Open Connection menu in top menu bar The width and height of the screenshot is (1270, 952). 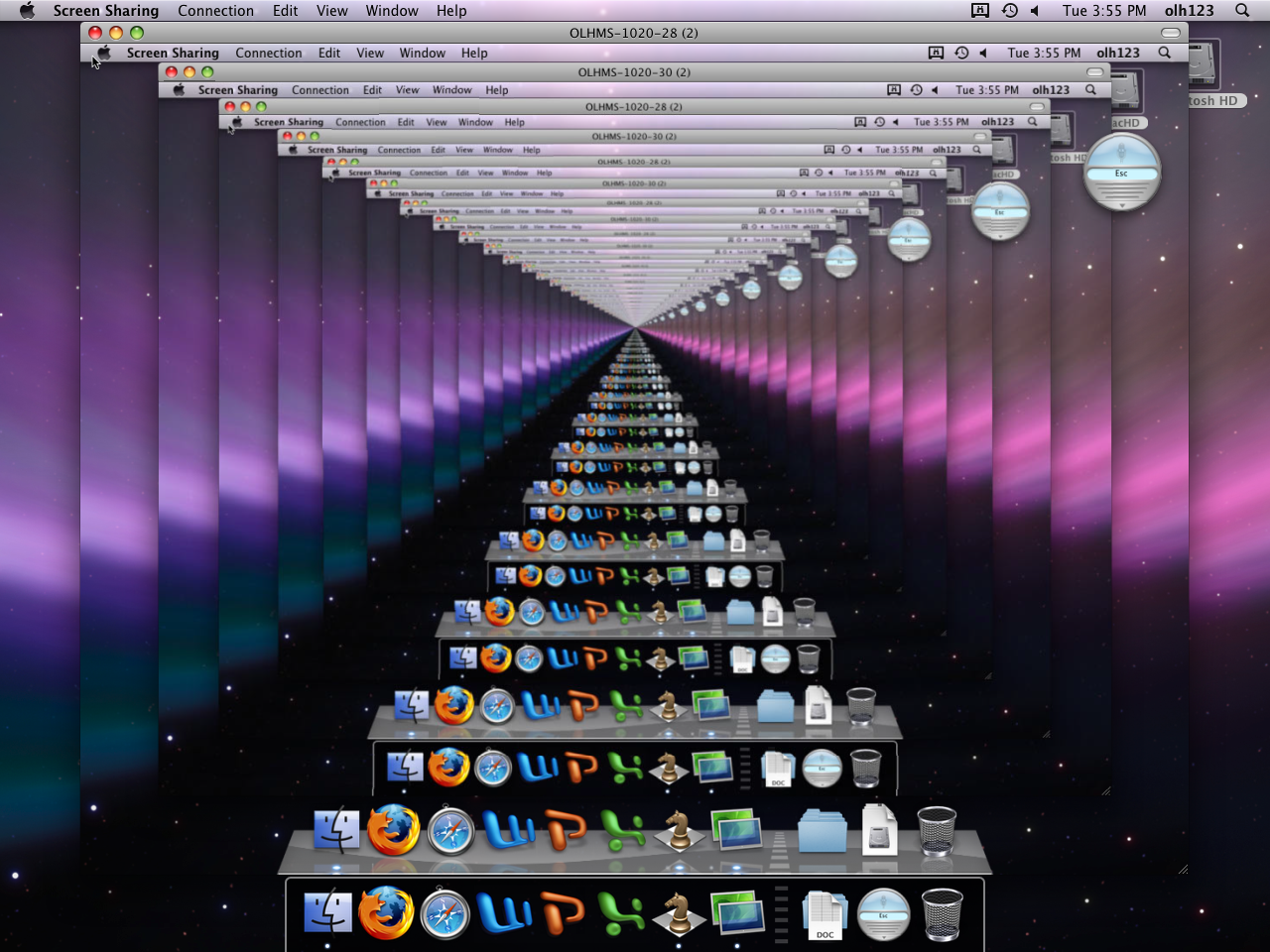pyautogui.click(x=216, y=11)
